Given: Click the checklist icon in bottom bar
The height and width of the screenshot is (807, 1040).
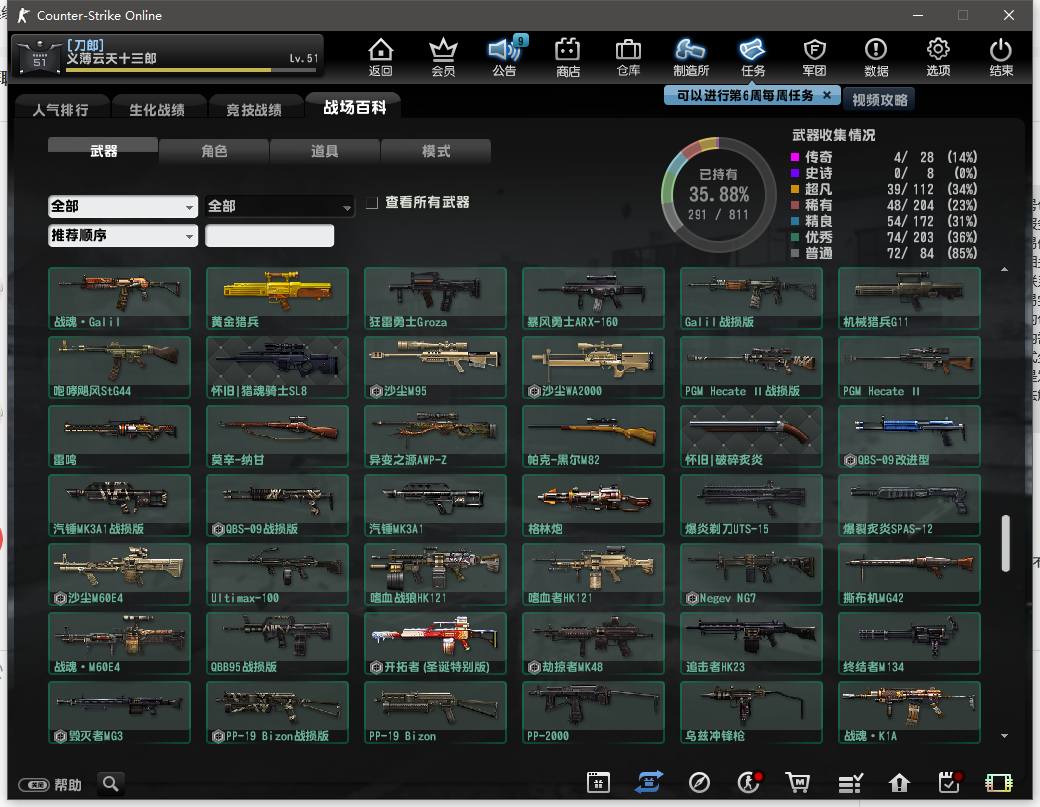Looking at the screenshot, I should [850, 783].
